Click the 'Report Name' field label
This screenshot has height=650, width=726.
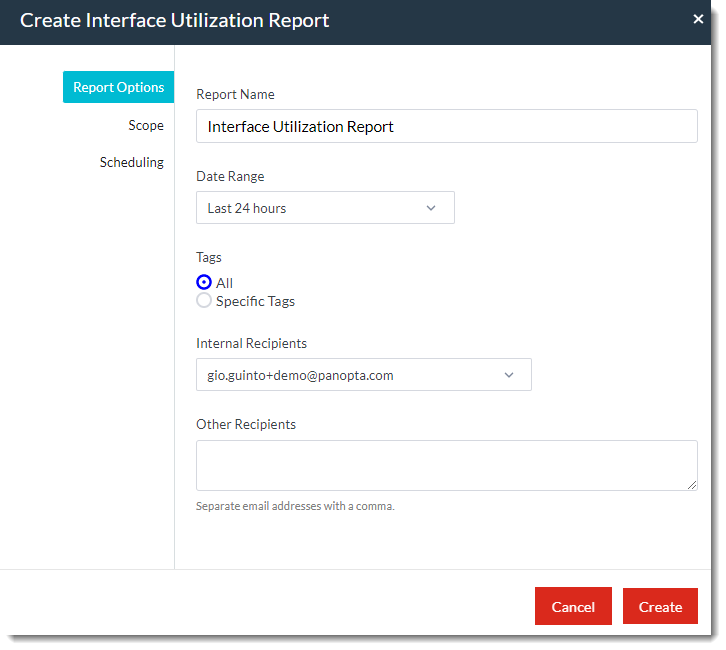click(x=235, y=94)
